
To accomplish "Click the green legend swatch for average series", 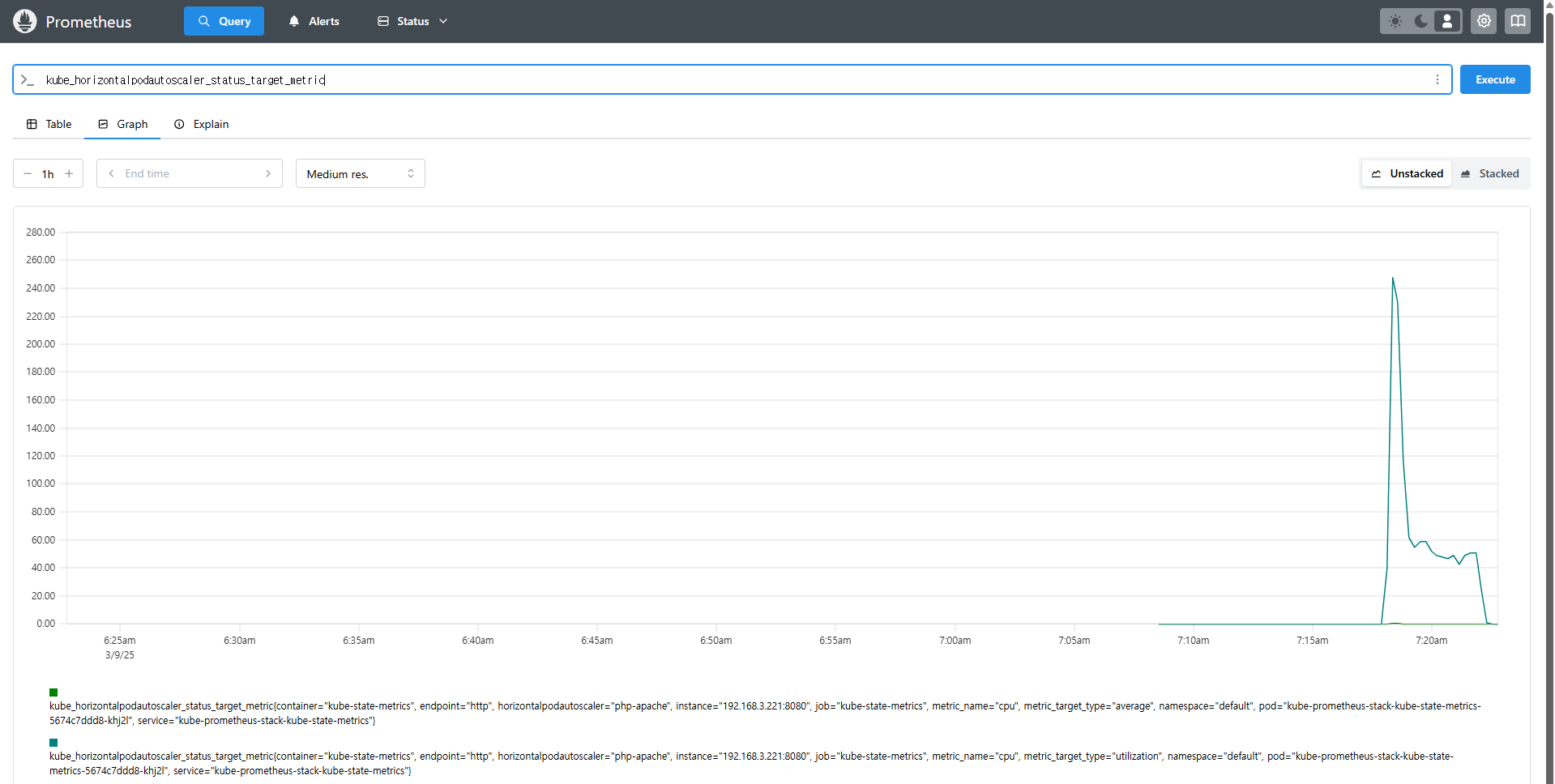I will (x=53, y=692).
